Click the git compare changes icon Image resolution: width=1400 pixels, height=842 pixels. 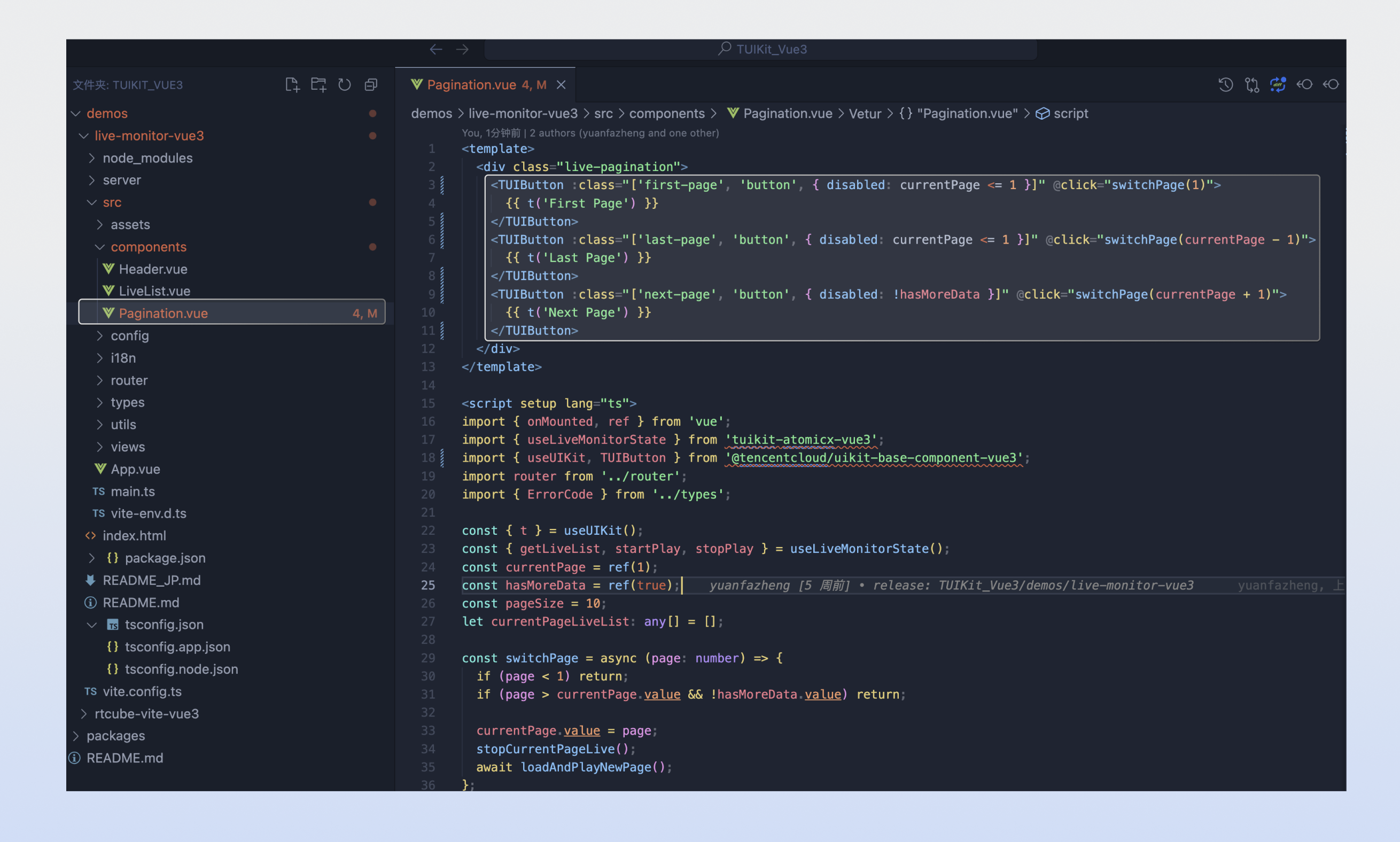click(x=1252, y=85)
